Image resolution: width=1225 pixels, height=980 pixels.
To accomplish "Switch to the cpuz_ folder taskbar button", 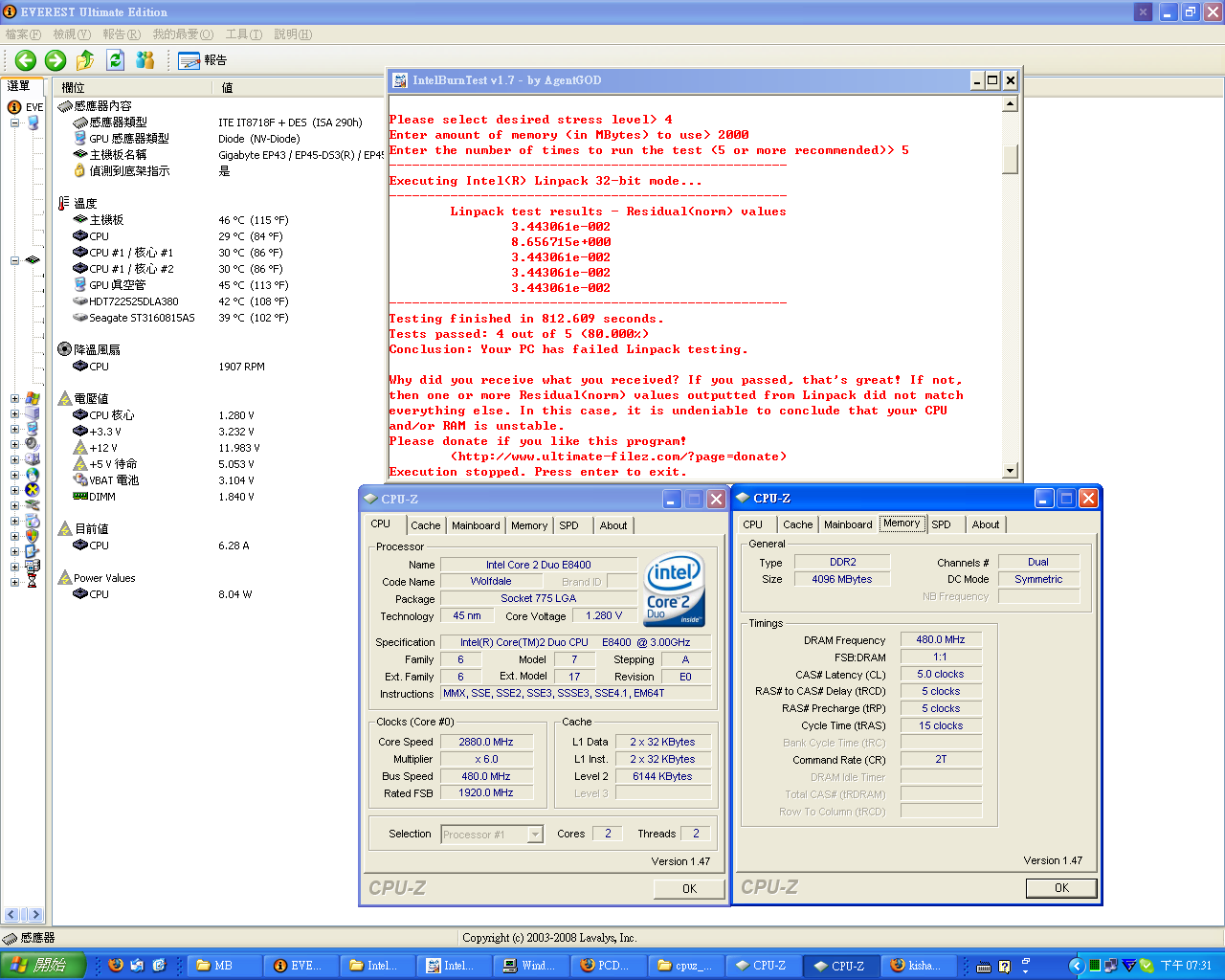I will (686, 966).
